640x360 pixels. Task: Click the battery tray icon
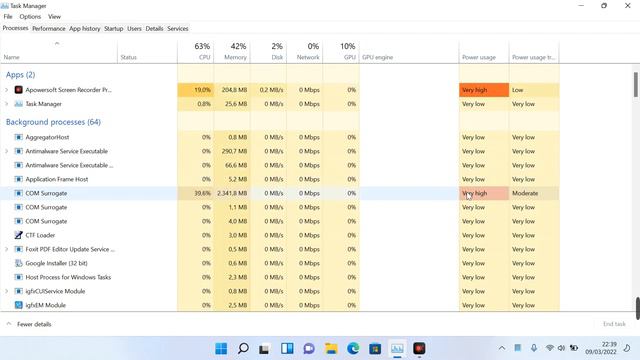click(574, 348)
